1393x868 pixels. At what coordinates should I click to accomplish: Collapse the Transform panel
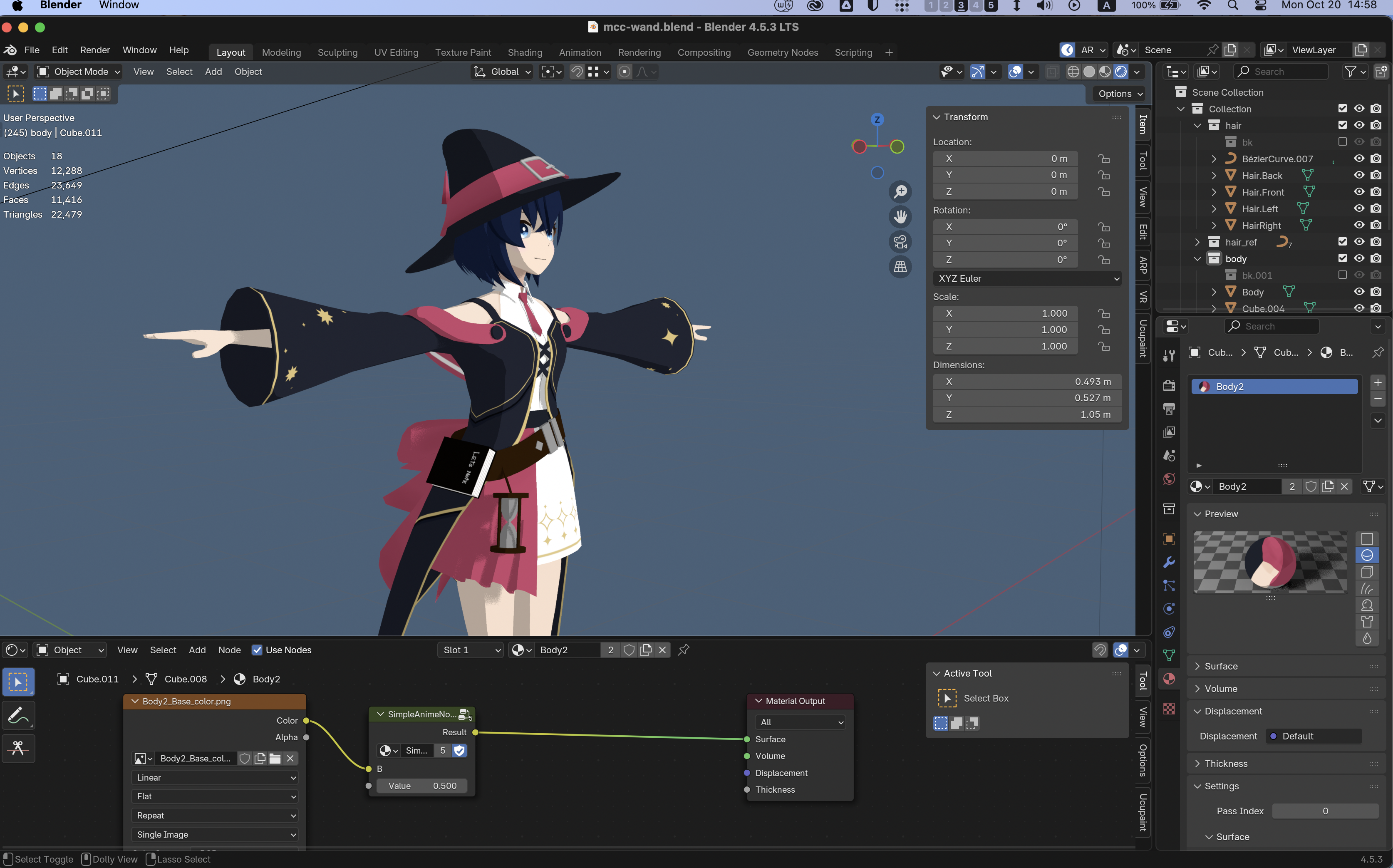coord(937,117)
